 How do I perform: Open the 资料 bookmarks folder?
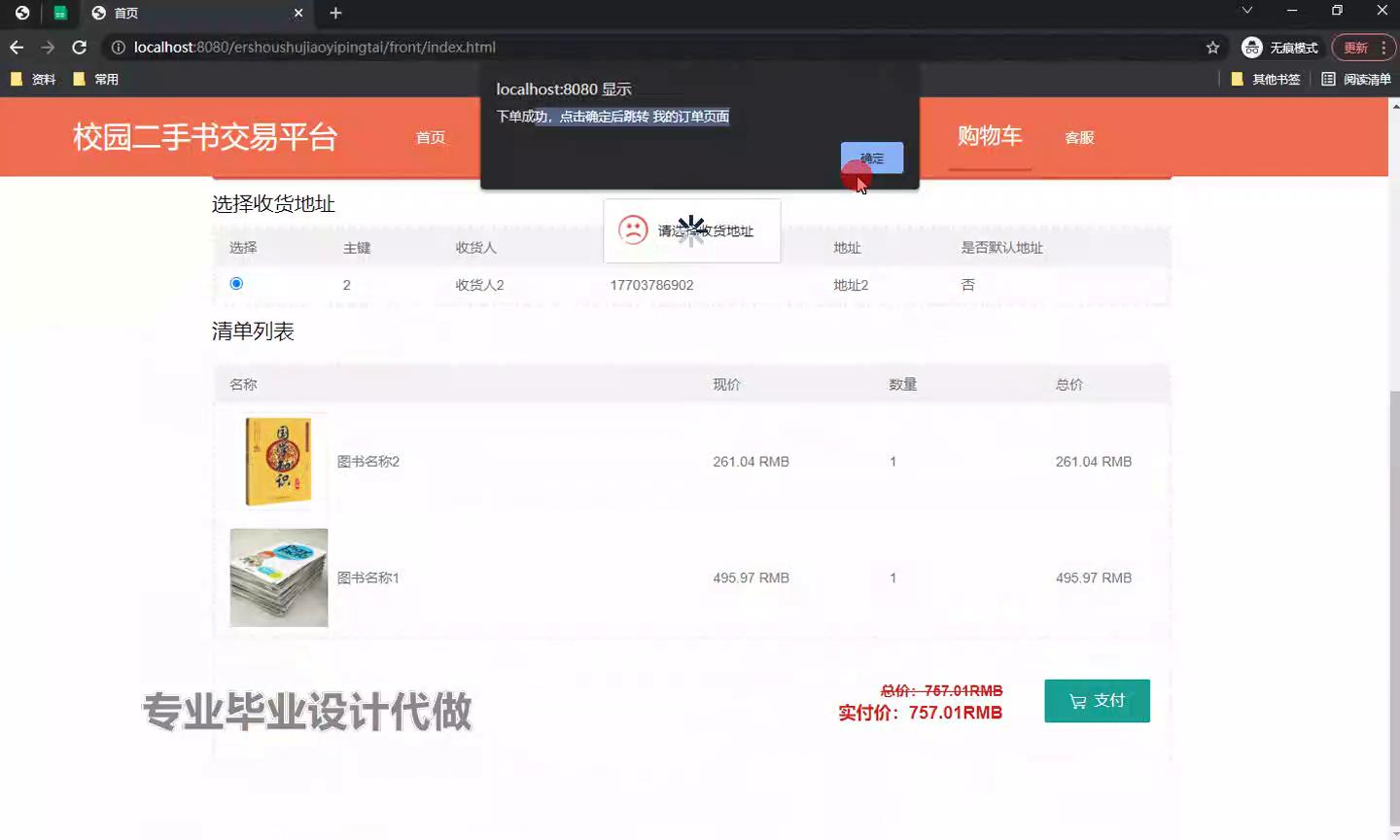coord(35,79)
